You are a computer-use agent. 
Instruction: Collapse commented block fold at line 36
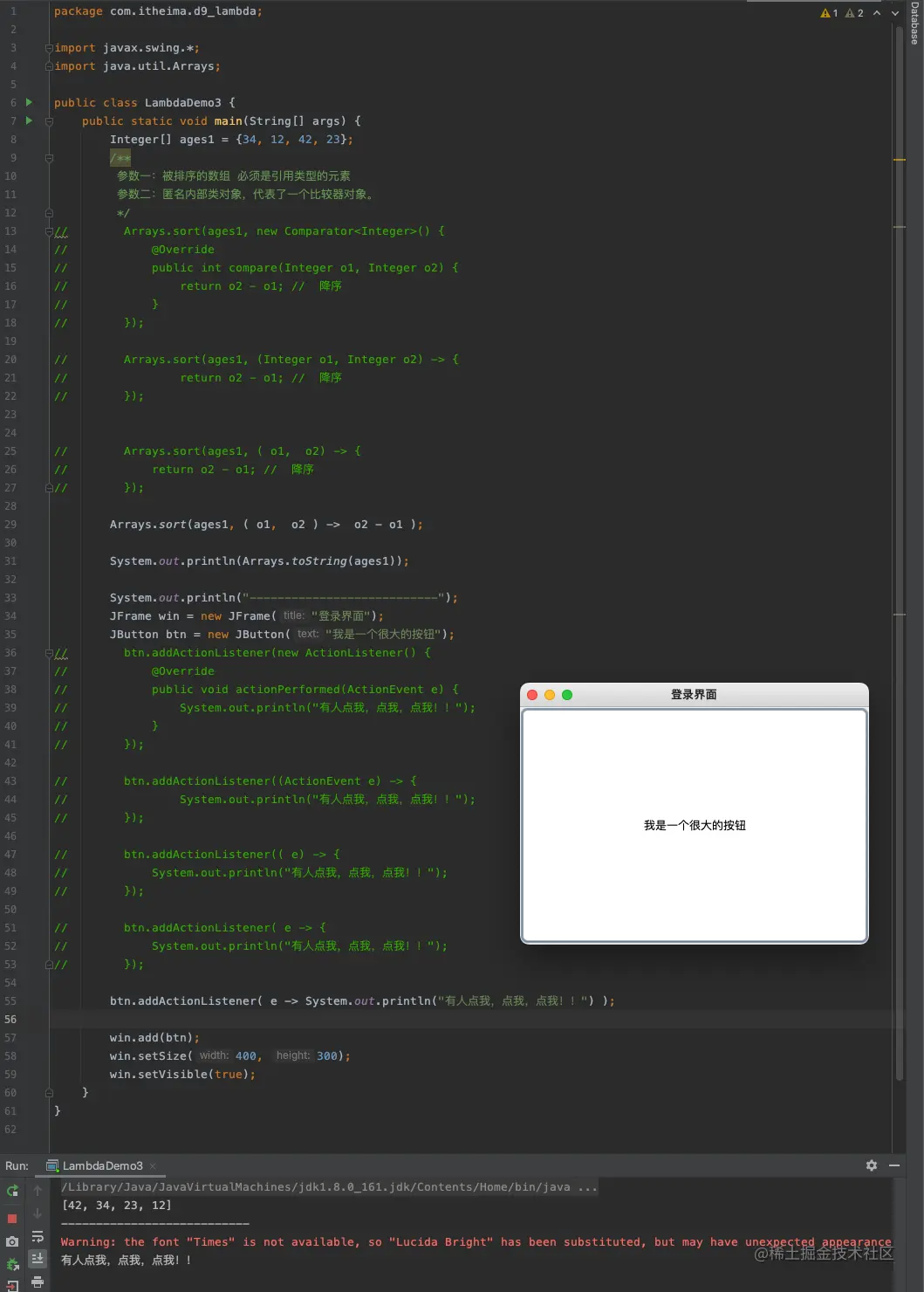pyautogui.click(x=49, y=653)
